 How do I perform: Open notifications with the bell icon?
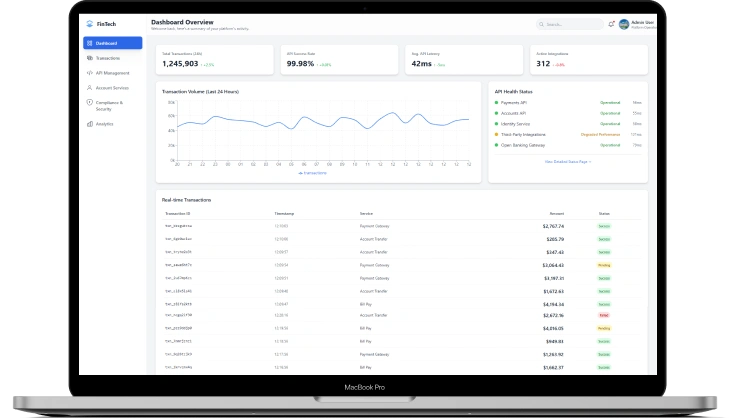coord(611,23)
